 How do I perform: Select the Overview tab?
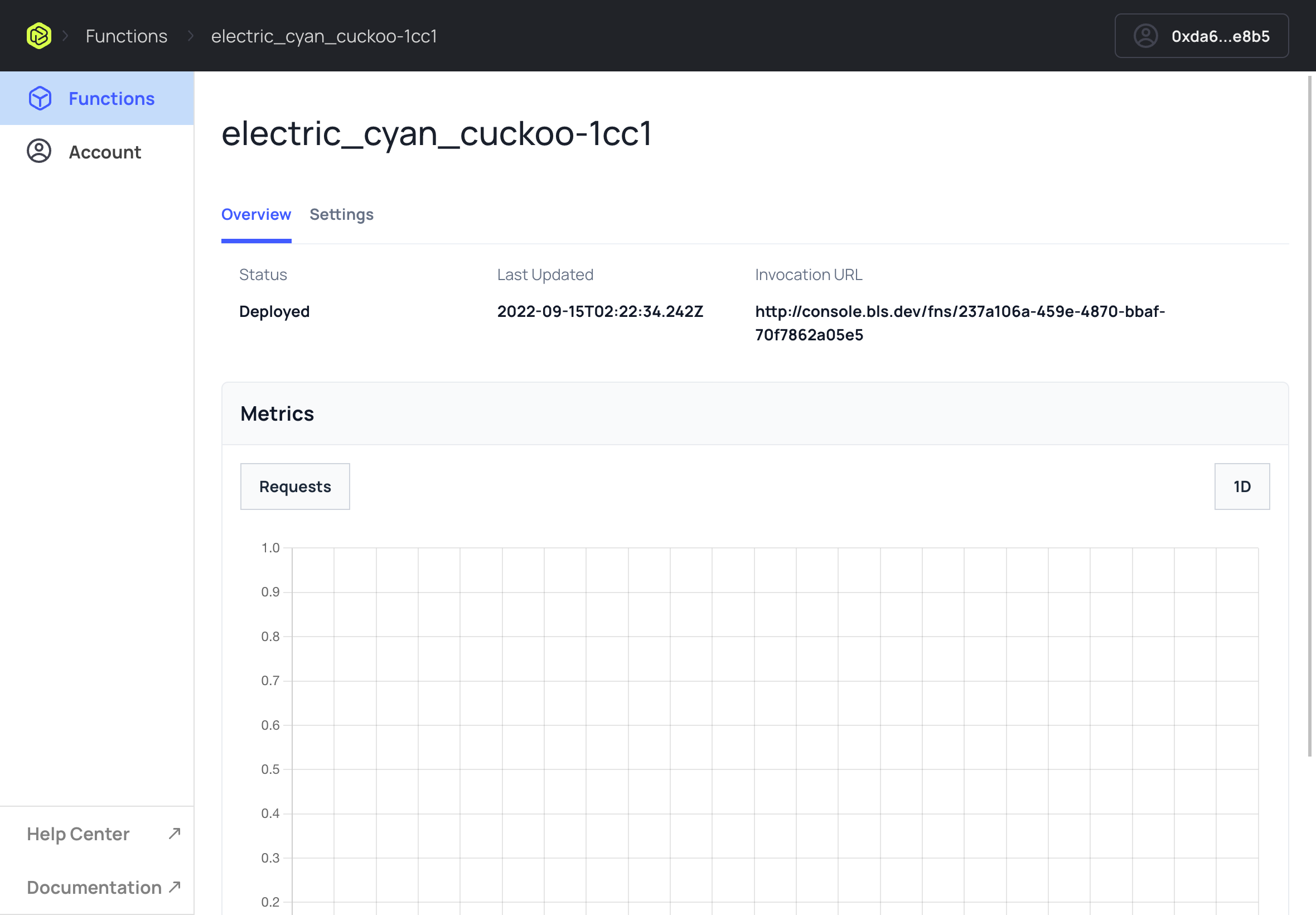pyautogui.click(x=255, y=214)
